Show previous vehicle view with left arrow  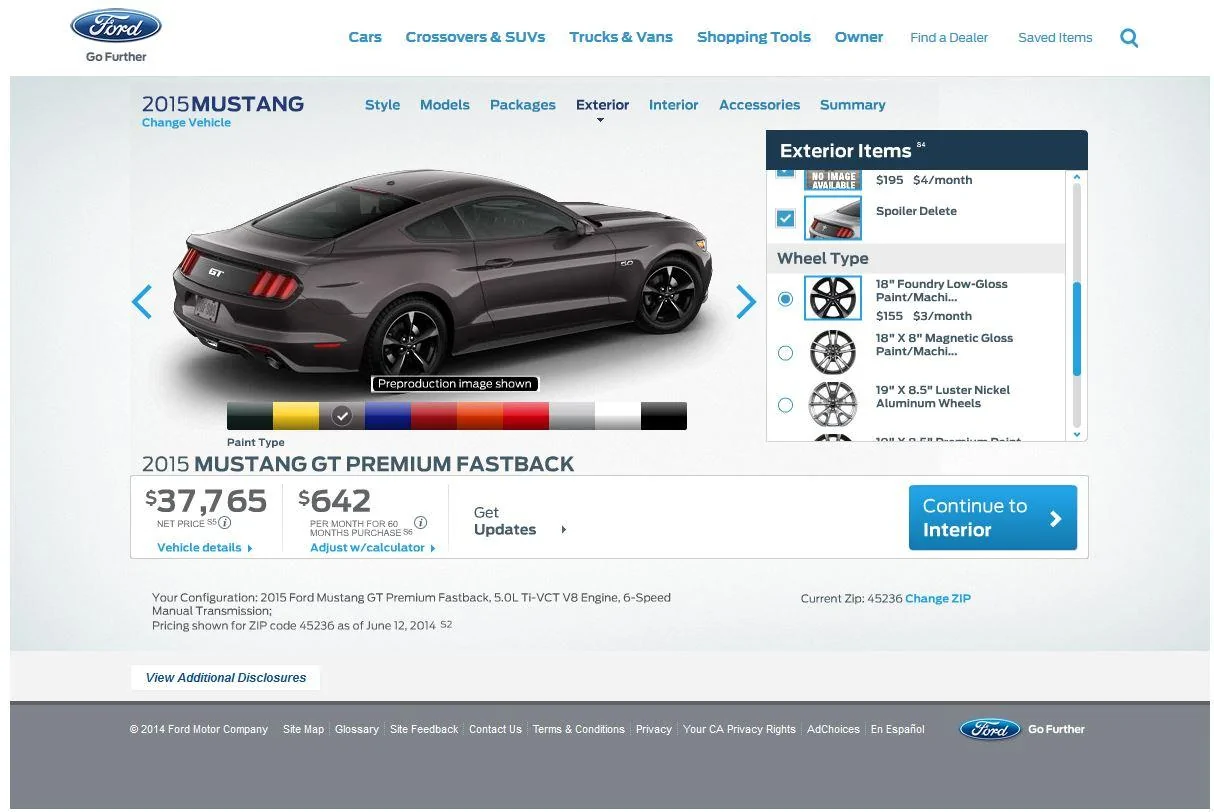click(x=142, y=302)
